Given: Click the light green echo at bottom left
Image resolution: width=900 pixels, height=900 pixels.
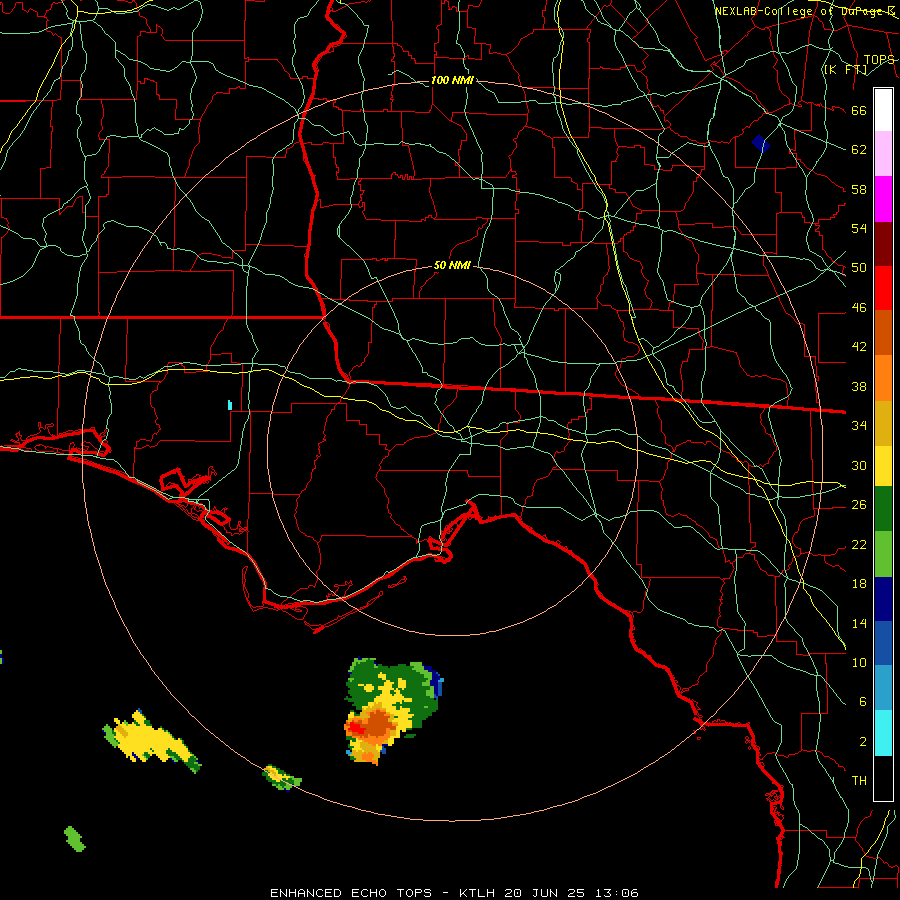Looking at the screenshot, I should [x=75, y=839].
